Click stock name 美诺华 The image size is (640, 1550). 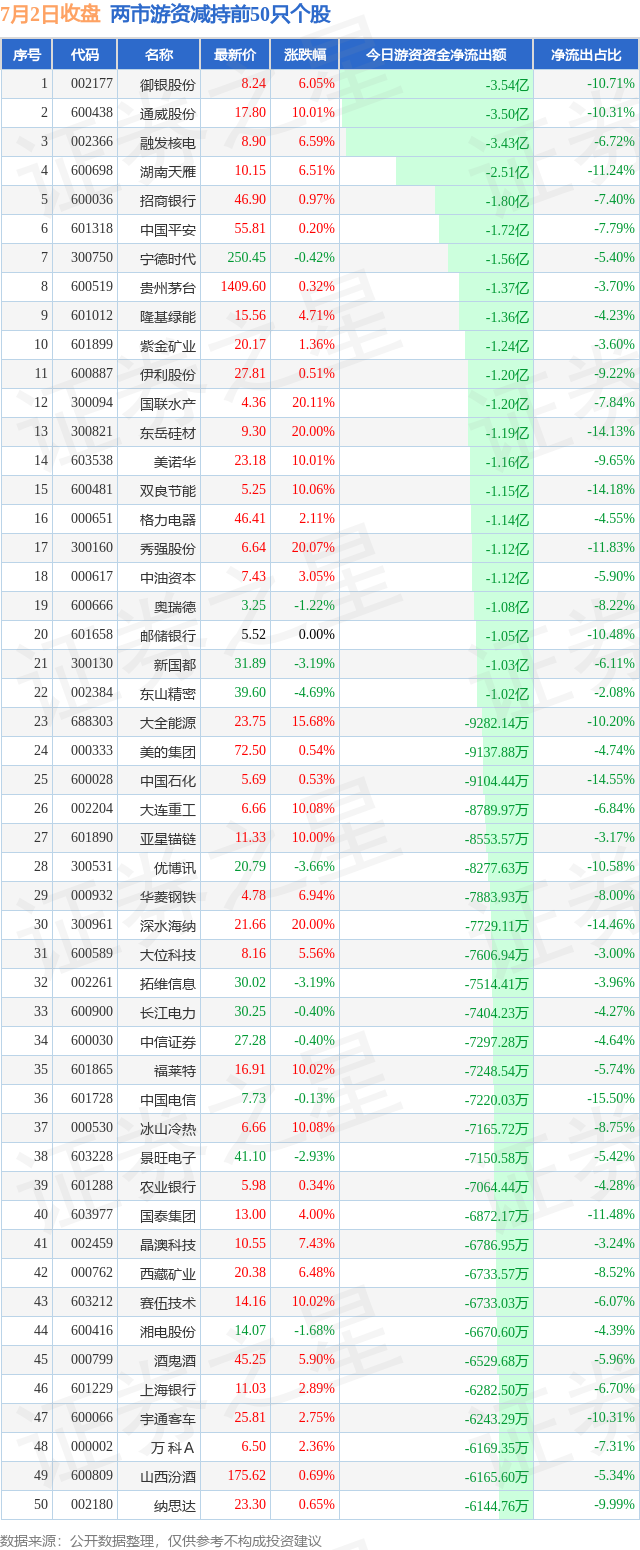click(x=175, y=462)
